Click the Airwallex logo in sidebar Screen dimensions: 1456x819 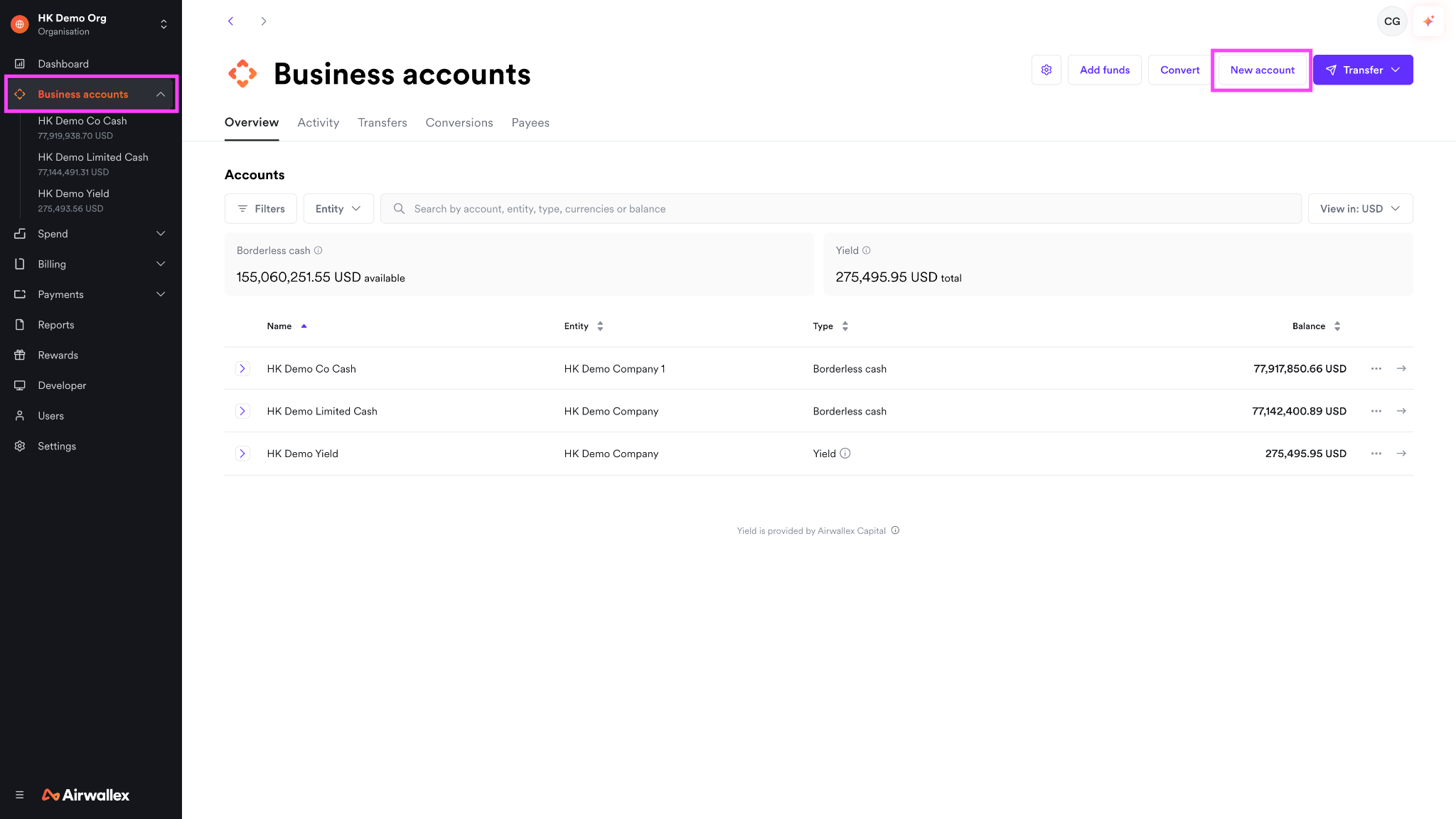click(86, 795)
